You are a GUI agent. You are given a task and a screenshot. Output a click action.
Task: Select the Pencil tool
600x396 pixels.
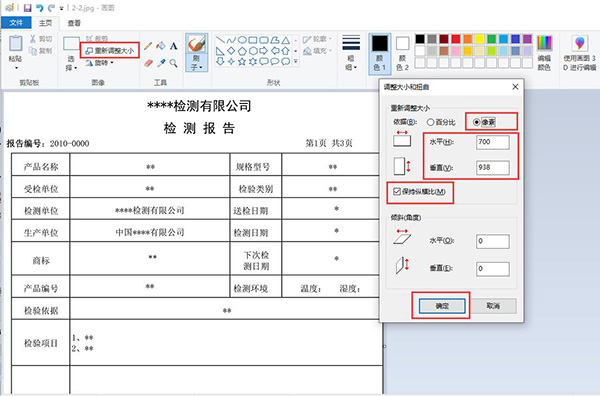pyautogui.click(x=148, y=46)
